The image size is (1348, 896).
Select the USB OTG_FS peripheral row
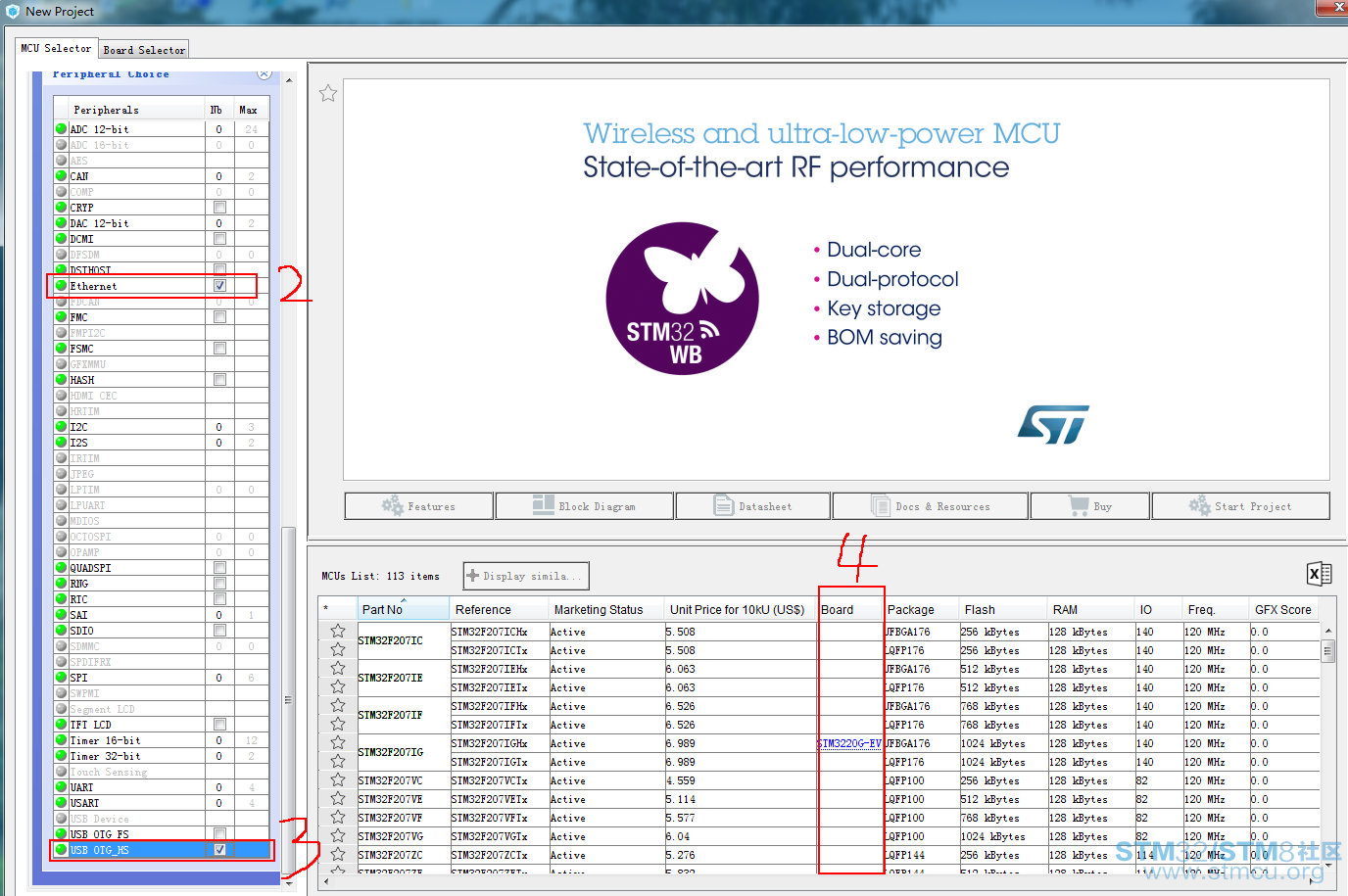point(162,834)
